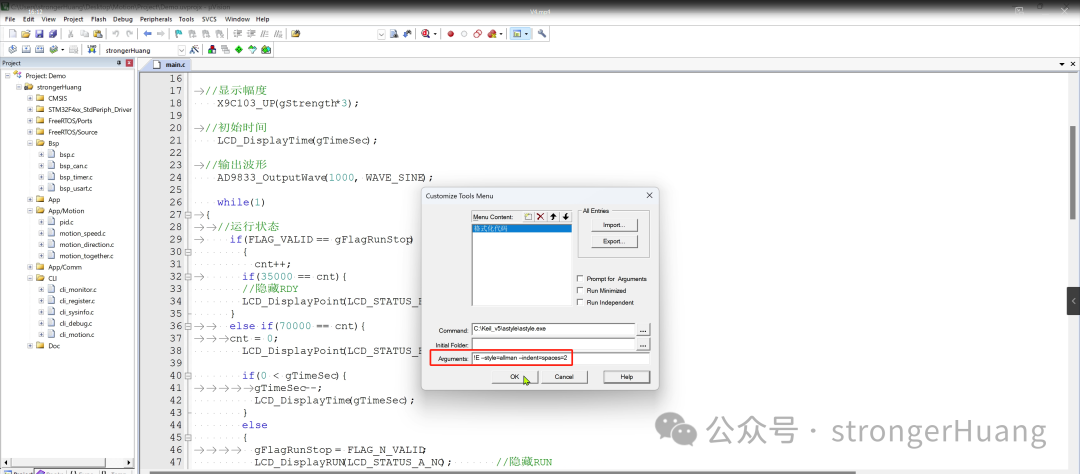Select Software Packs green diamond icon
The image size is (1080, 474).
point(239,50)
